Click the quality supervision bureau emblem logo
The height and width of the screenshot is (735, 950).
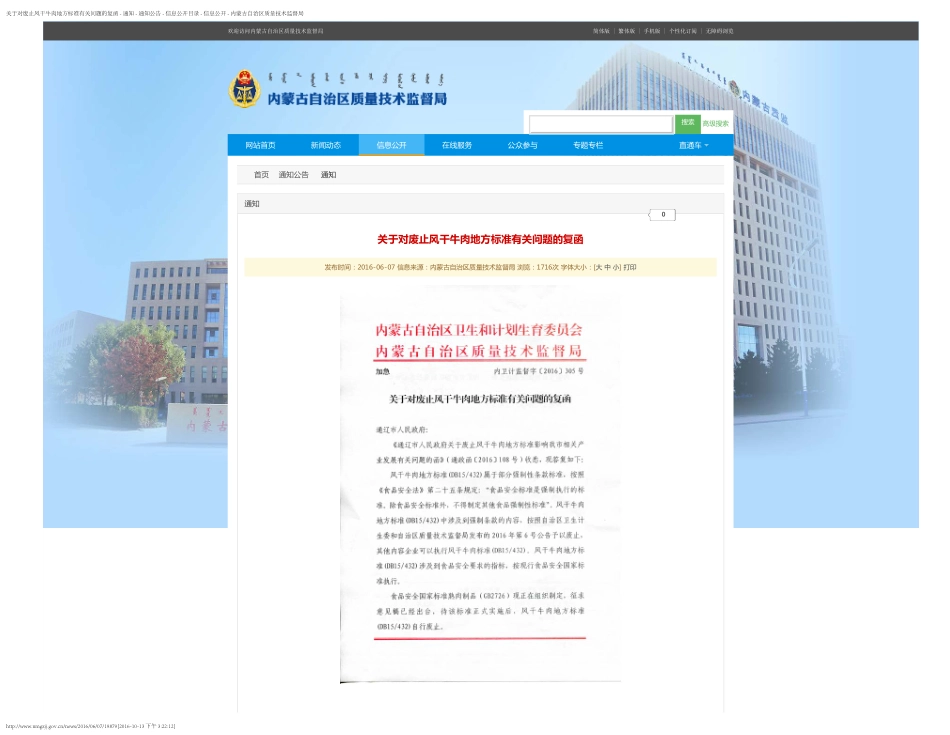246,87
